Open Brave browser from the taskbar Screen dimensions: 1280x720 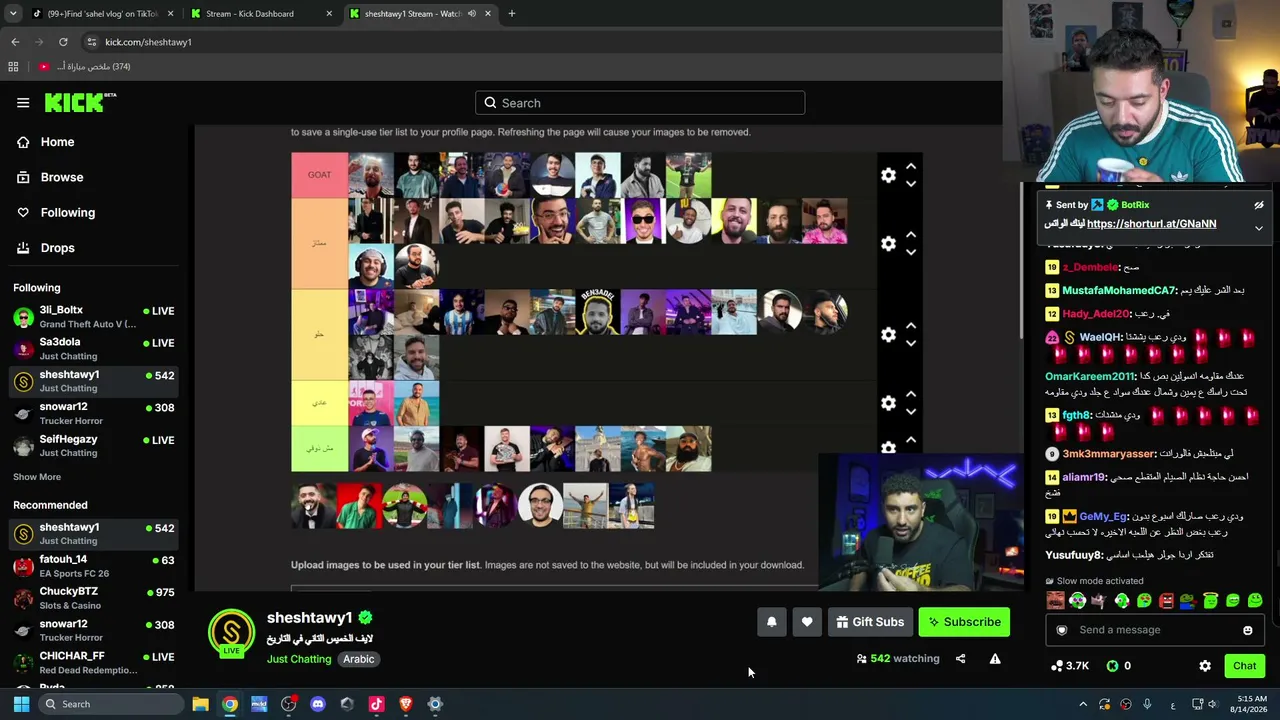(x=405, y=704)
